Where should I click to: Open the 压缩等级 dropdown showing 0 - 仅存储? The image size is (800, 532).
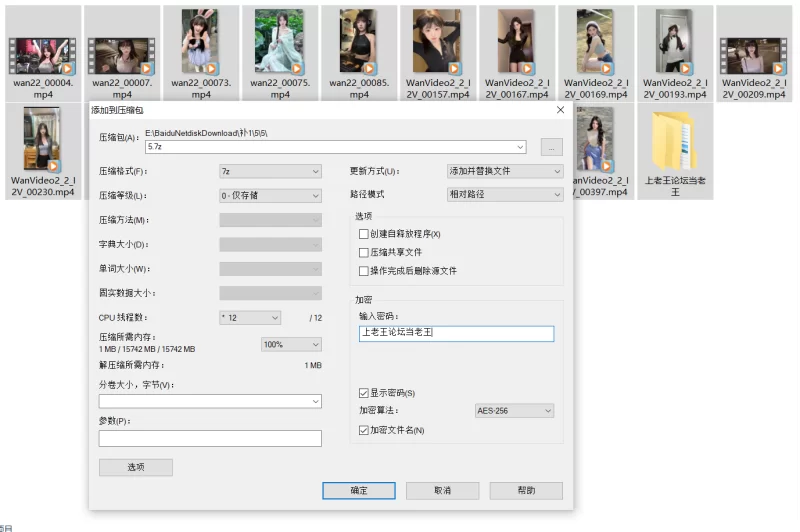click(270, 196)
